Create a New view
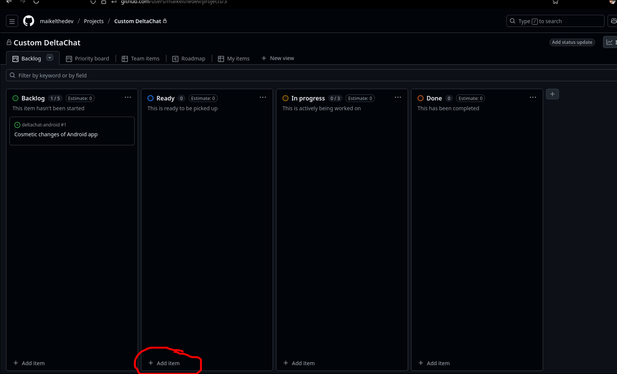The height and width of the screenshot is (374, 617). (278, 58)
